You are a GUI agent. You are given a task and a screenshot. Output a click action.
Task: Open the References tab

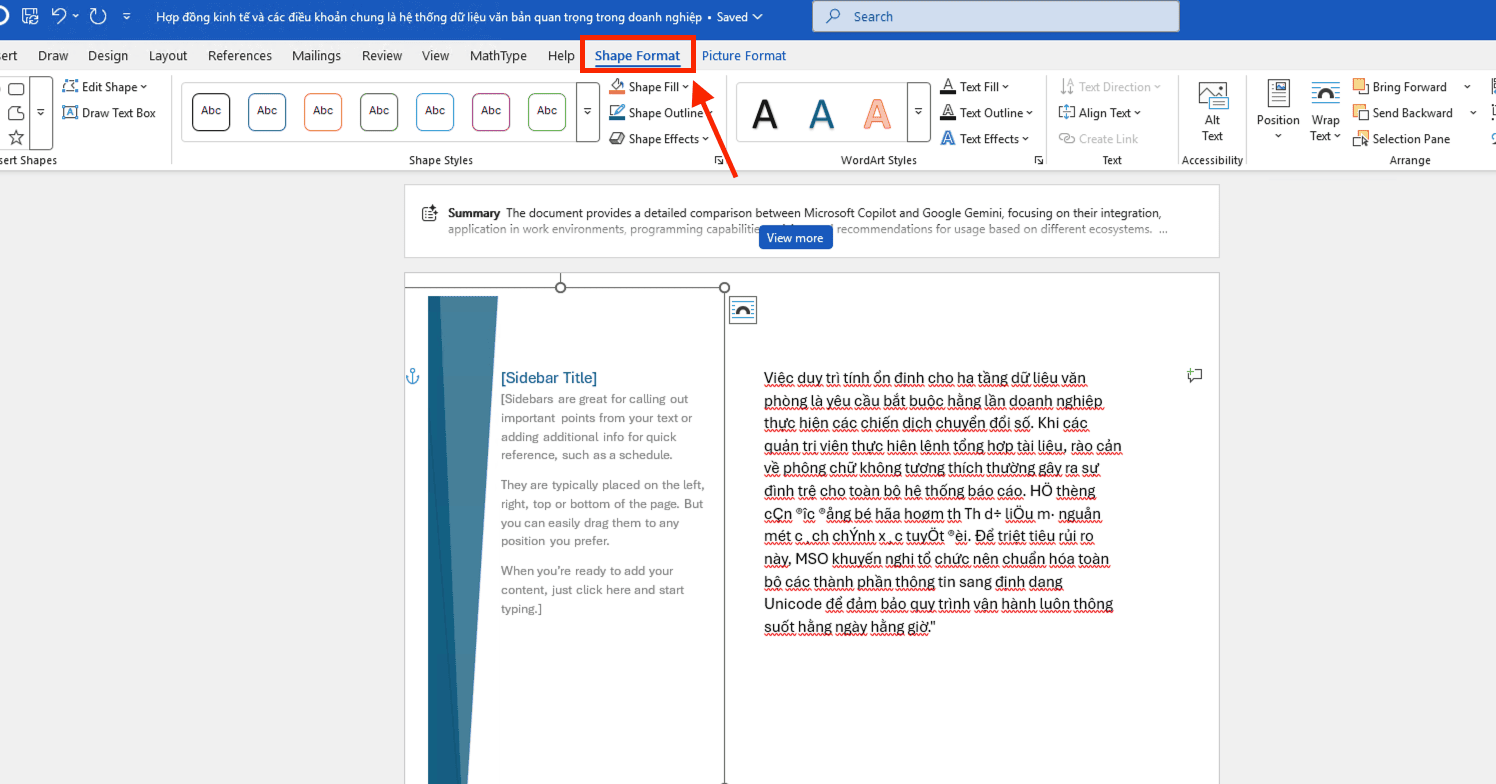click(240, 56)
